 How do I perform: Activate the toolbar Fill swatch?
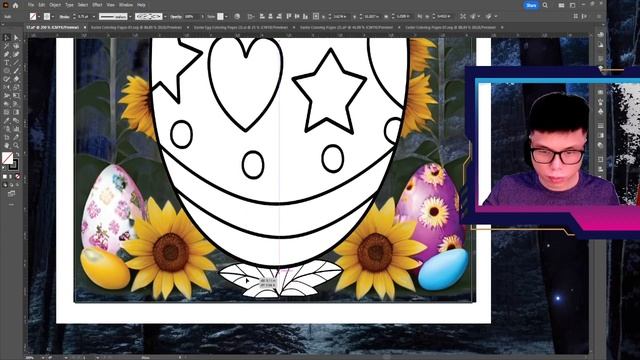[7, 158]
